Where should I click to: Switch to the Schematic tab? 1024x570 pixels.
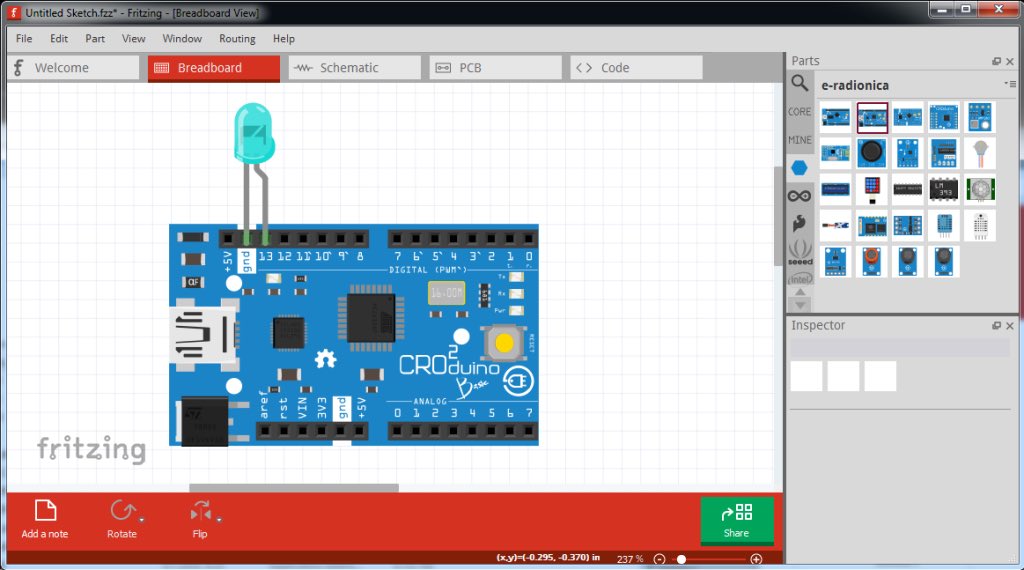[x=355, y=68]
